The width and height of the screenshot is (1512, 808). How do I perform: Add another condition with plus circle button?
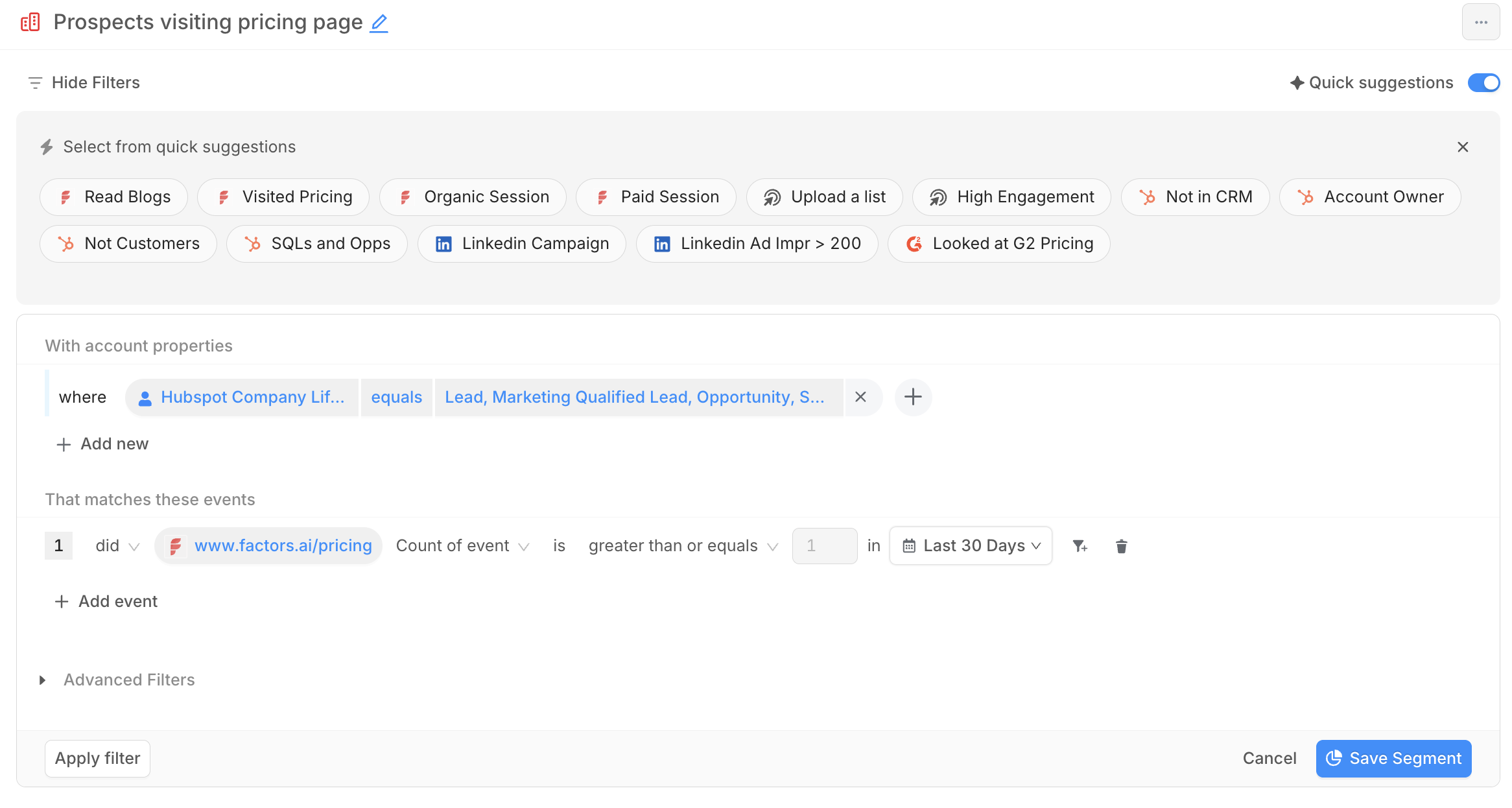(913, 397)
